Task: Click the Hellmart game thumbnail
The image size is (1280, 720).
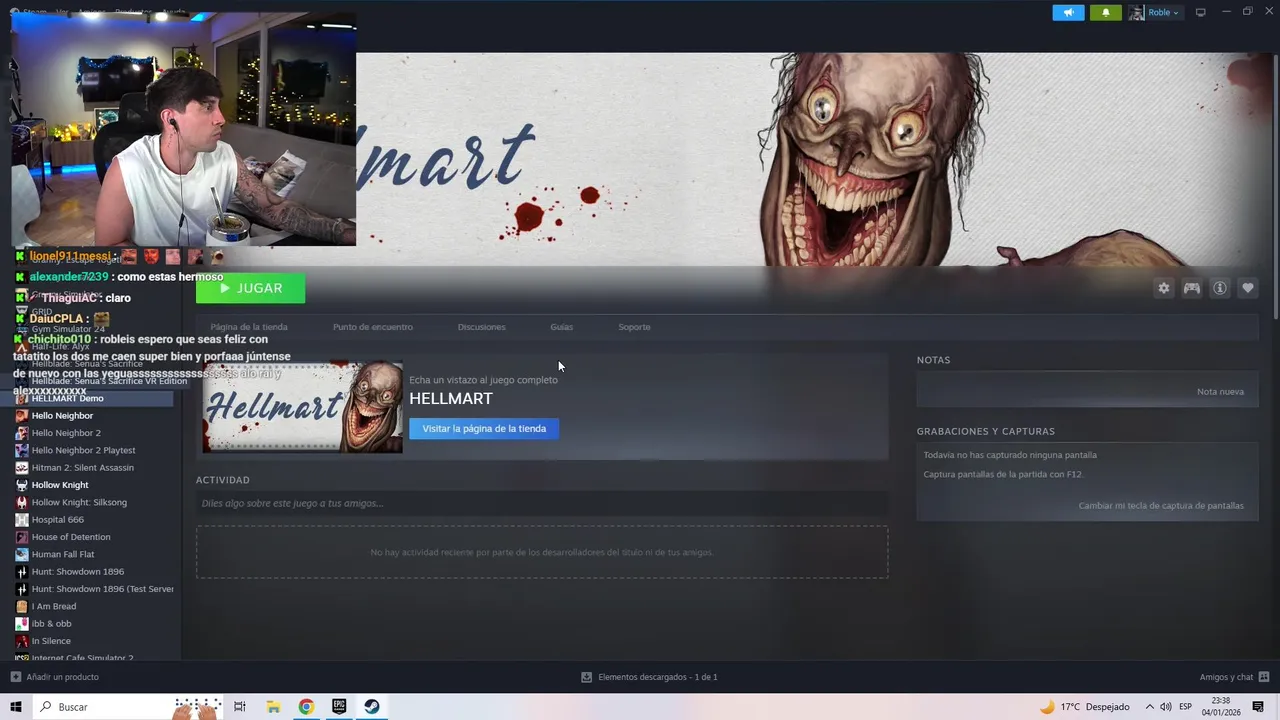Action: [302, 407]
